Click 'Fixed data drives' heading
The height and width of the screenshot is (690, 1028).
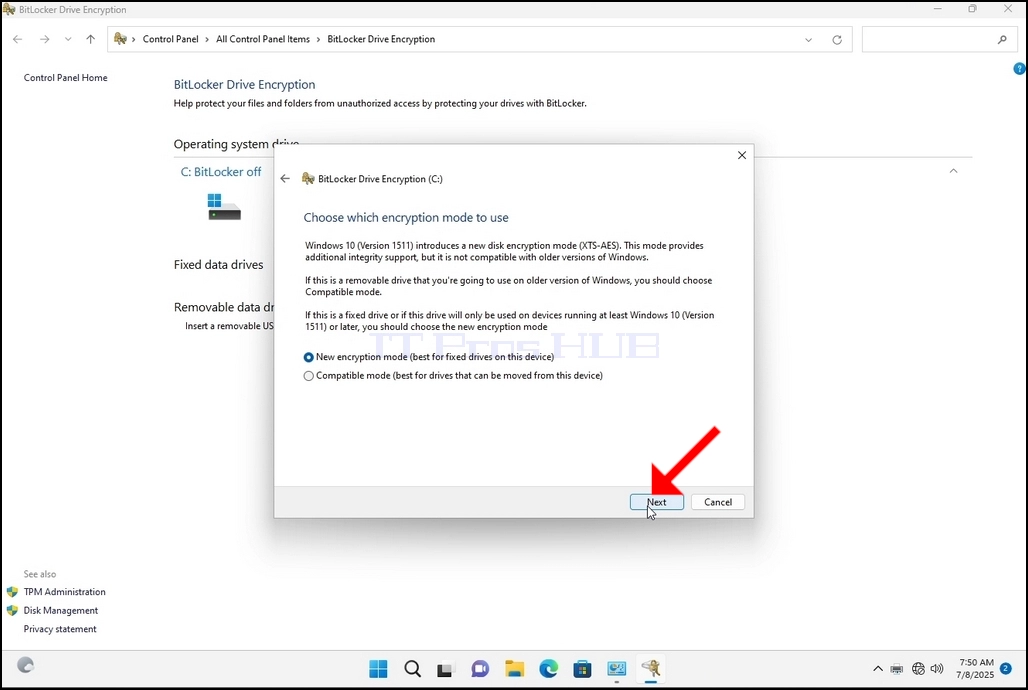coord(218,265)
